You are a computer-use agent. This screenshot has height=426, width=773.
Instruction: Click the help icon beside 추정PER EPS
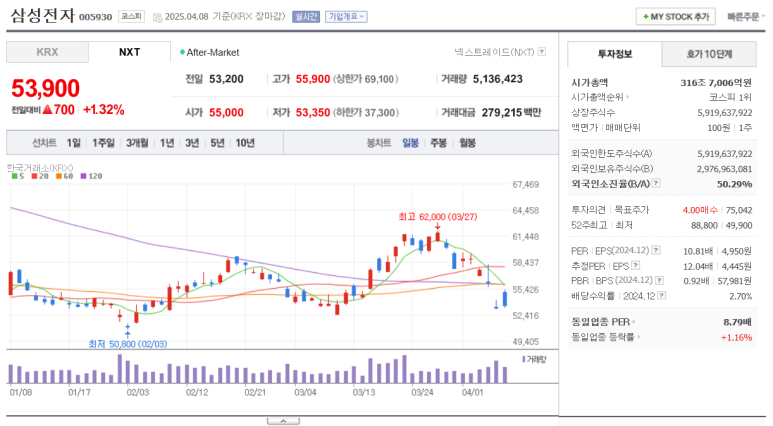(x=635, y=265)
